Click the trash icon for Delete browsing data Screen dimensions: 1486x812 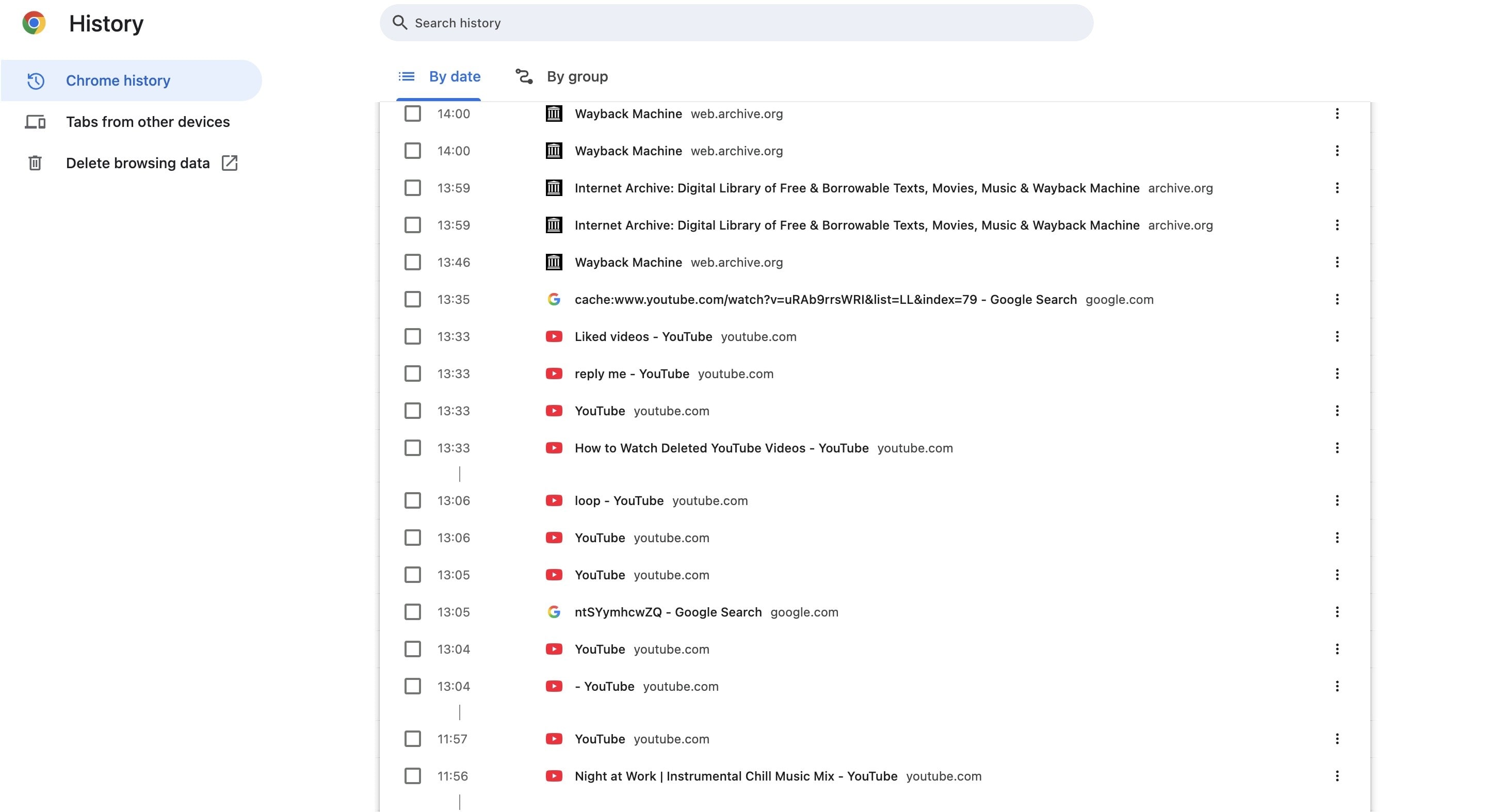click(x=35, y=163)
